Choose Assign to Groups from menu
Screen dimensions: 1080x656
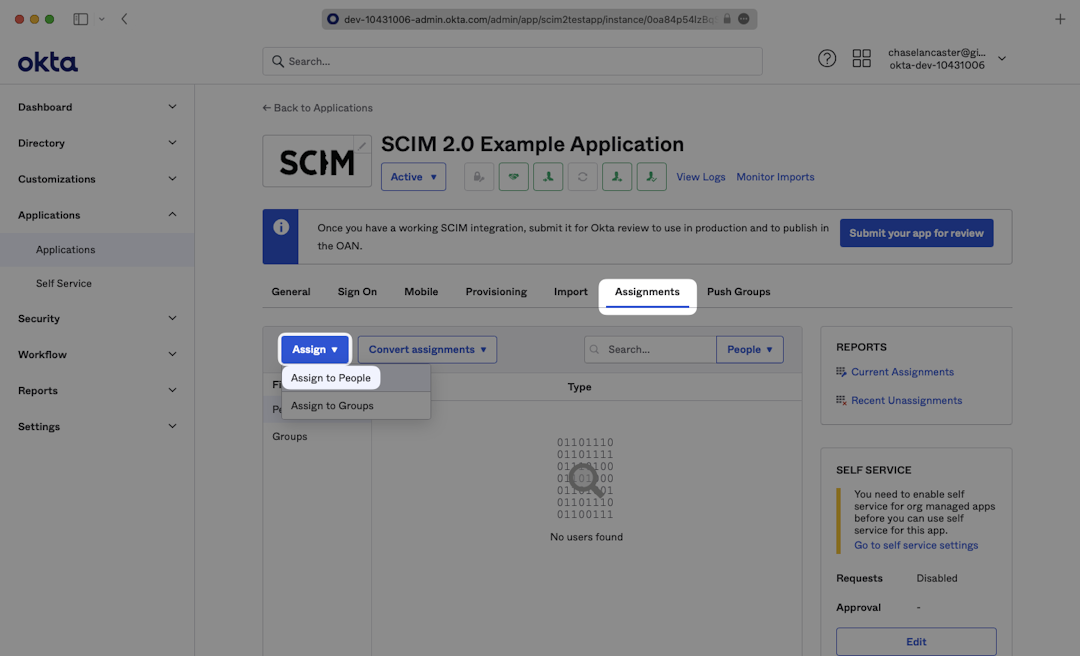[x=332, y=406]
